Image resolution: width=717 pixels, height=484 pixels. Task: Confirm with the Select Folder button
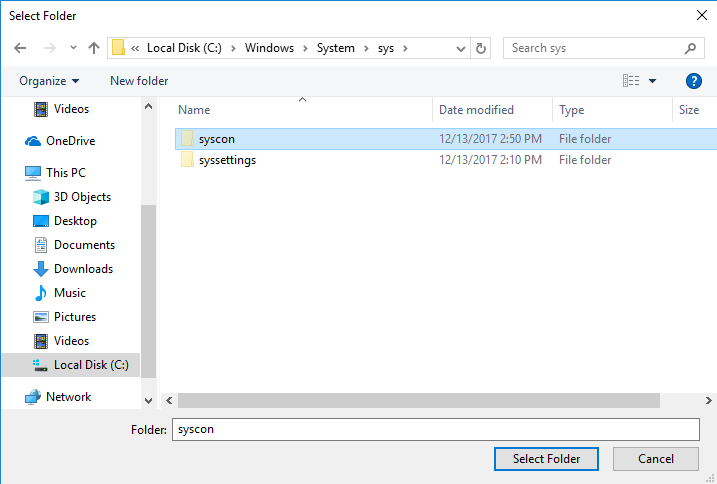(546, 459)
